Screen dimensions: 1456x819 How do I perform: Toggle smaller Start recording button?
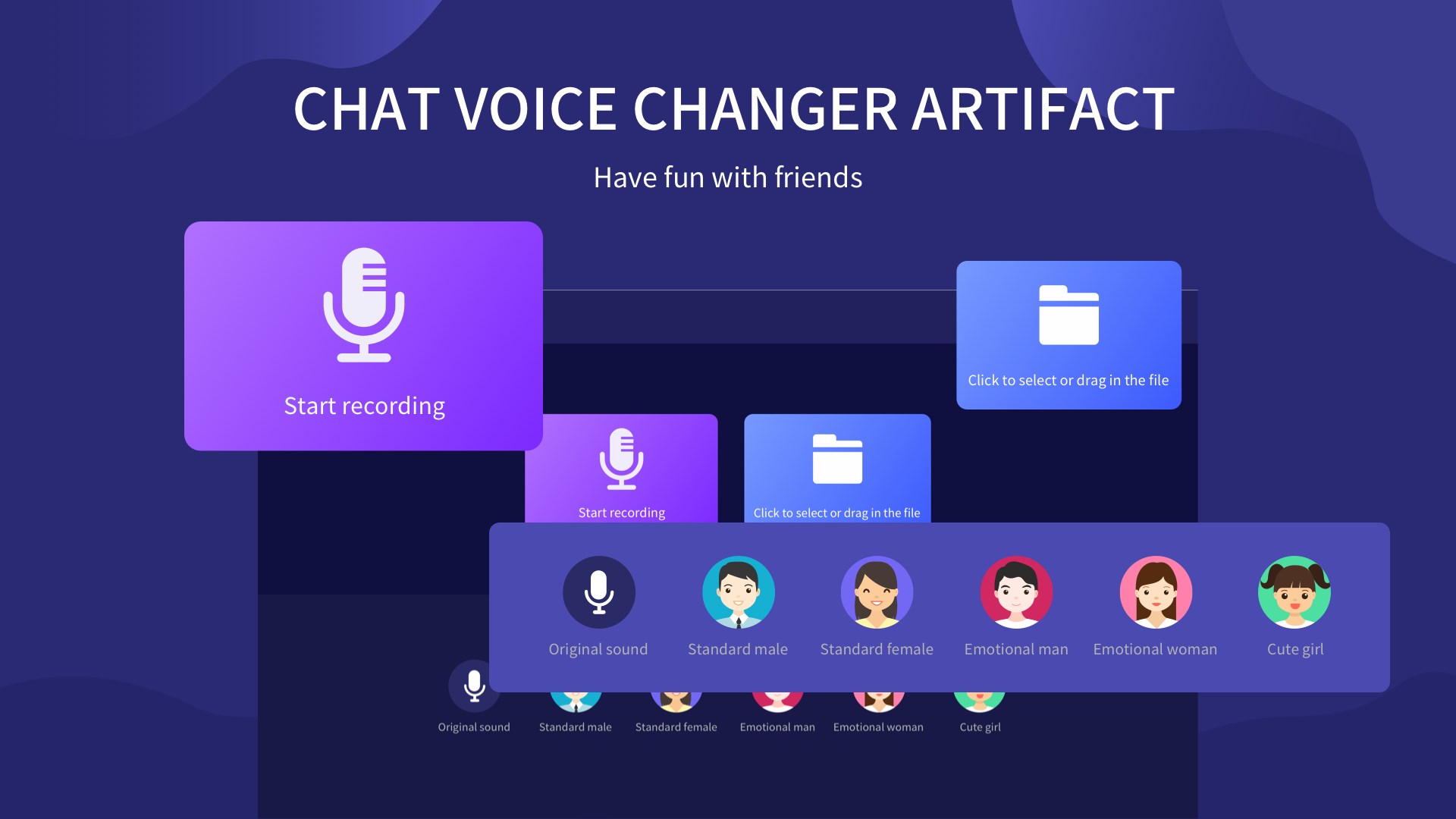tap(621, 470)
